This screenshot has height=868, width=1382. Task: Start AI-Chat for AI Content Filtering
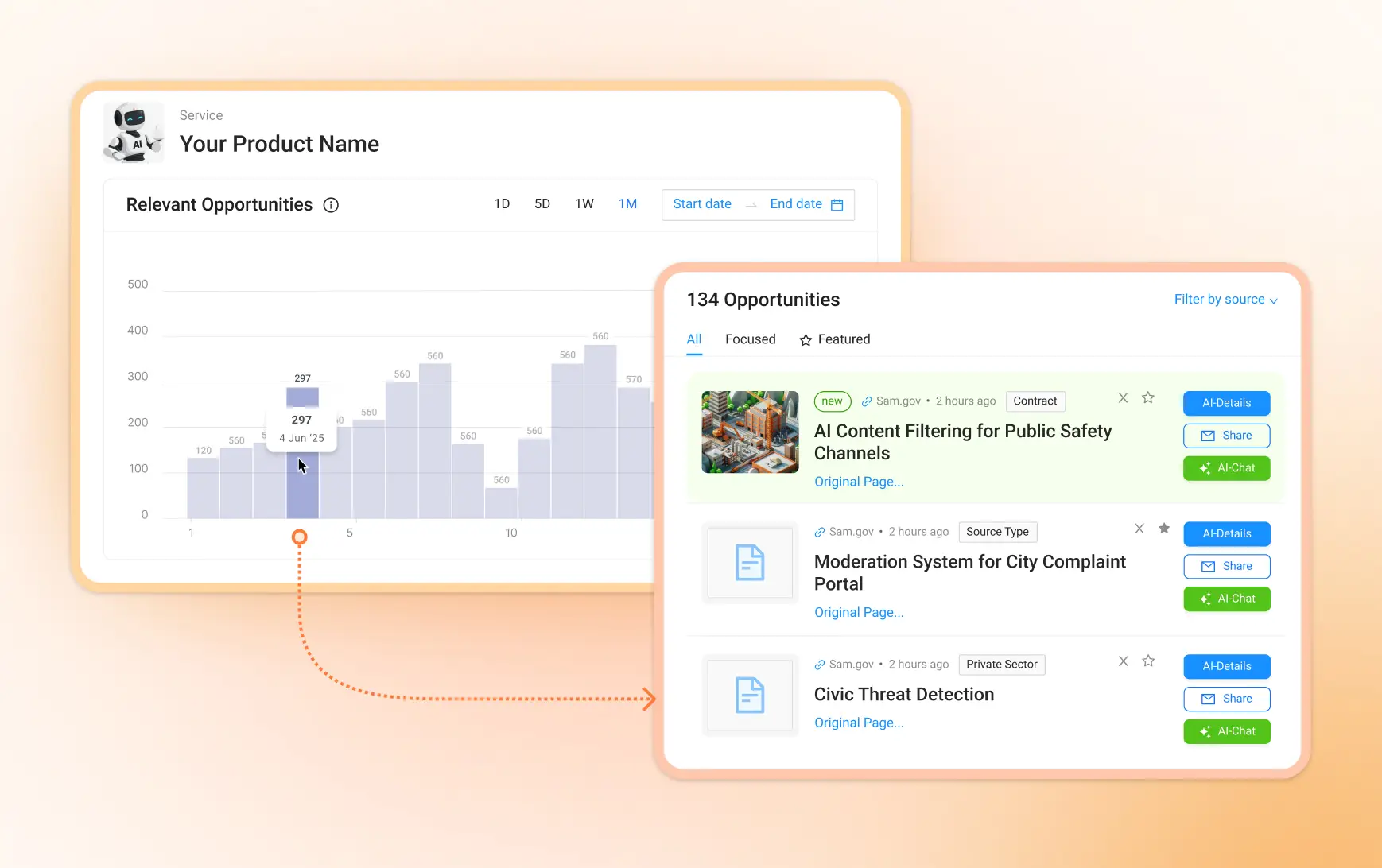click(x=1226, y=468)
